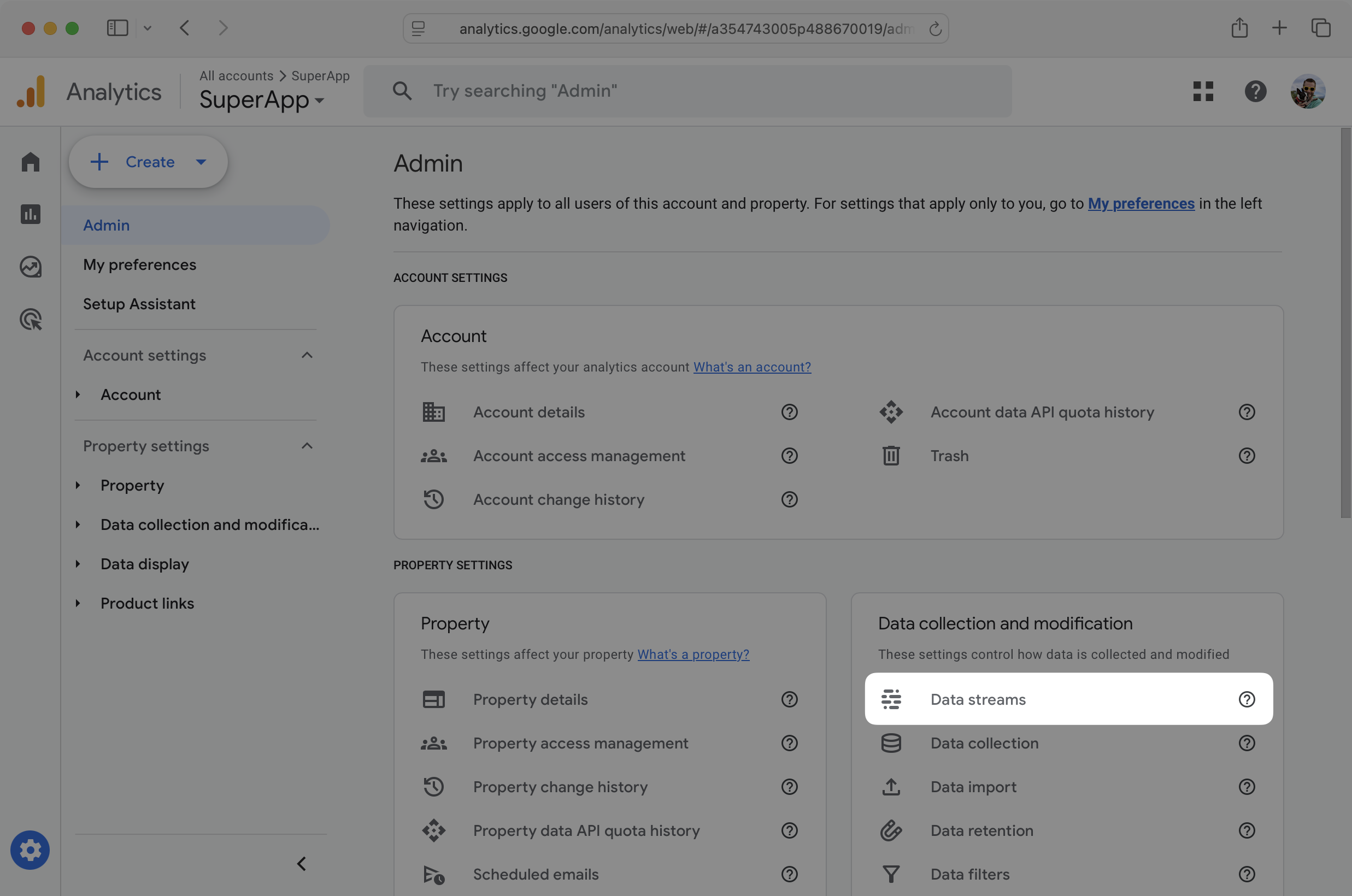The width and height of the screenshot is (1352, 896).
Task: Open Account details
Action: point(528,412)
